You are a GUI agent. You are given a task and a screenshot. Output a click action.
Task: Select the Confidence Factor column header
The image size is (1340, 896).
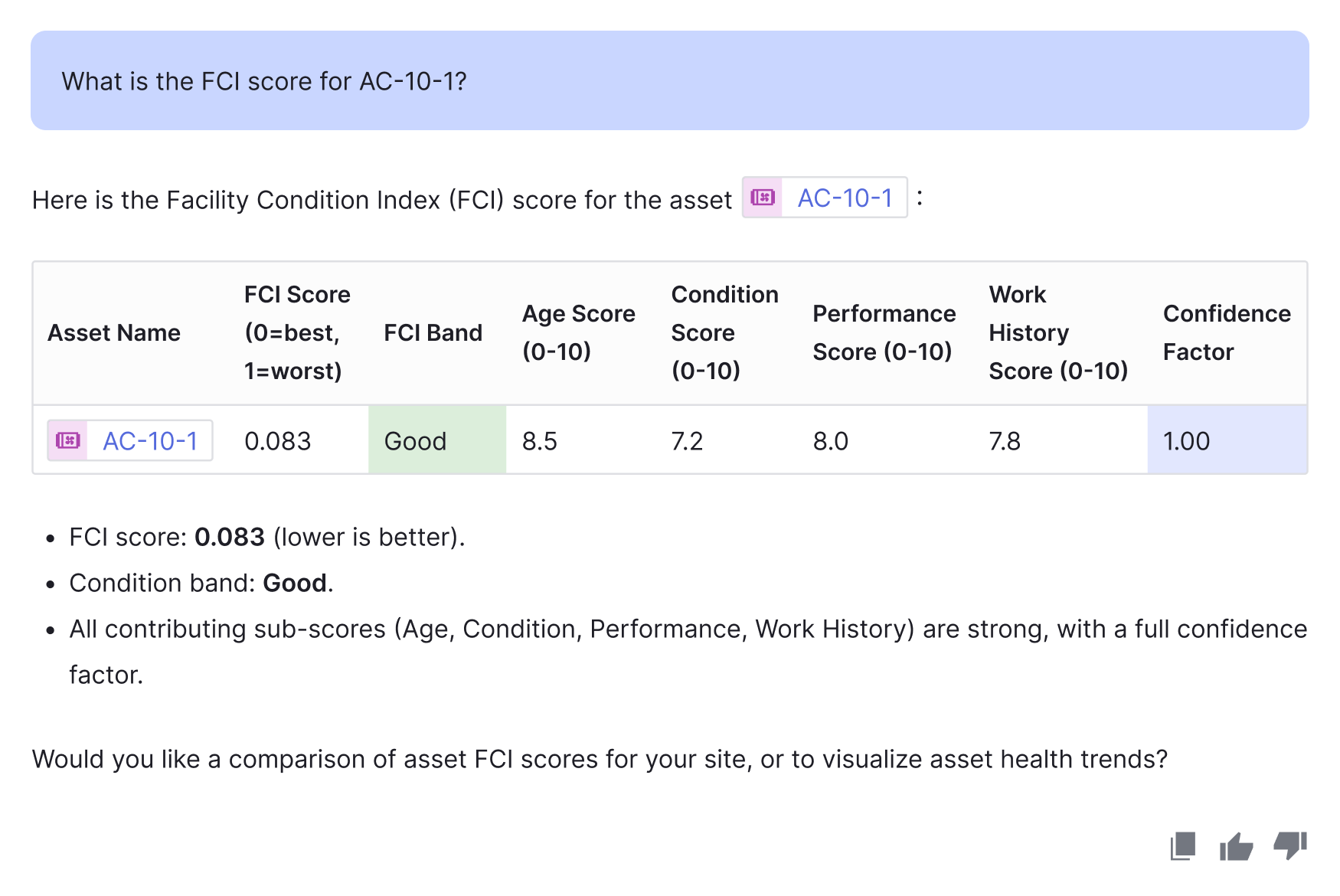tap(1227, 332)
